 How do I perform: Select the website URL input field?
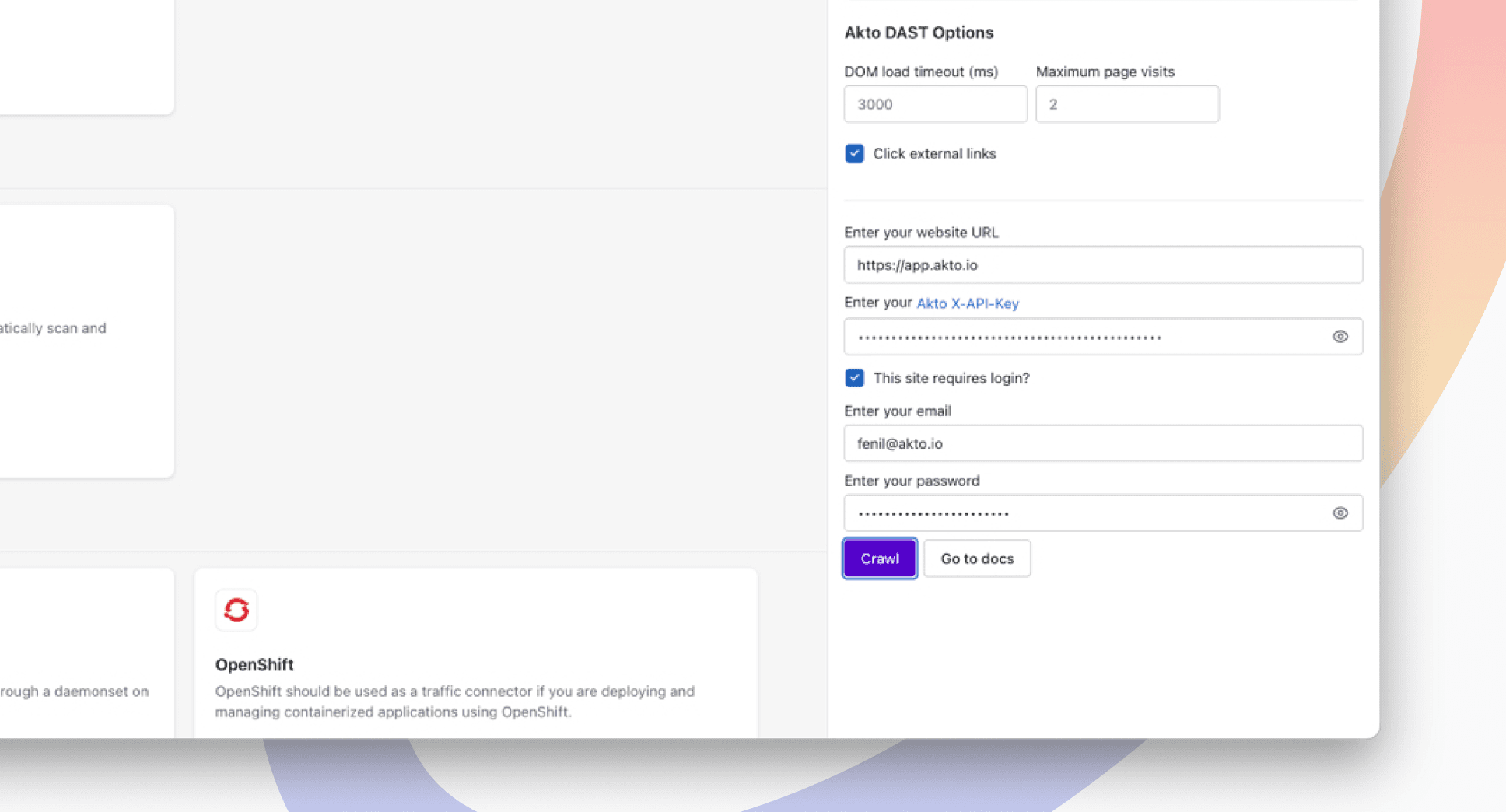click(x=1103, y=265)
